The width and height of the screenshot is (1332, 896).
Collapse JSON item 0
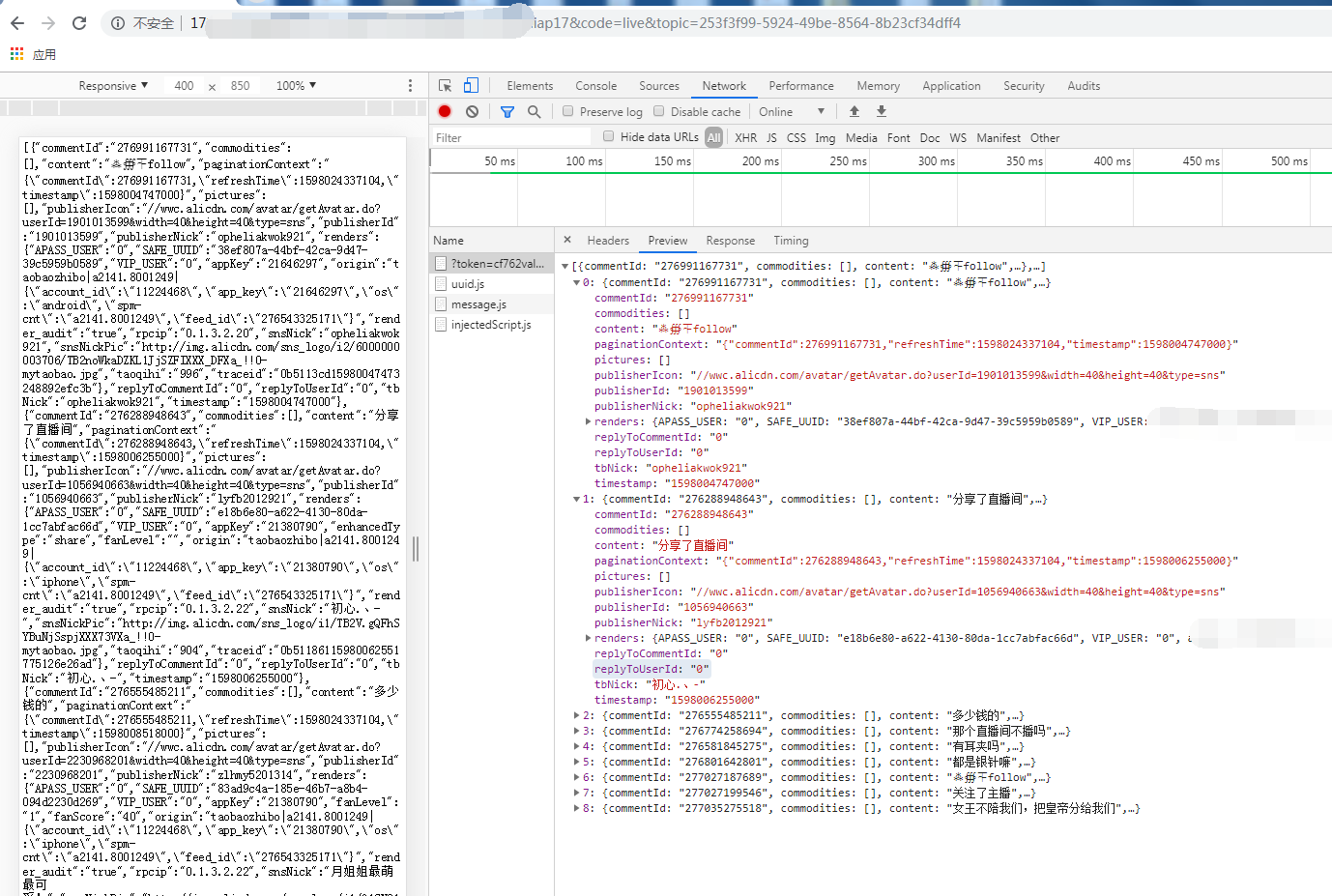(577, 282)
